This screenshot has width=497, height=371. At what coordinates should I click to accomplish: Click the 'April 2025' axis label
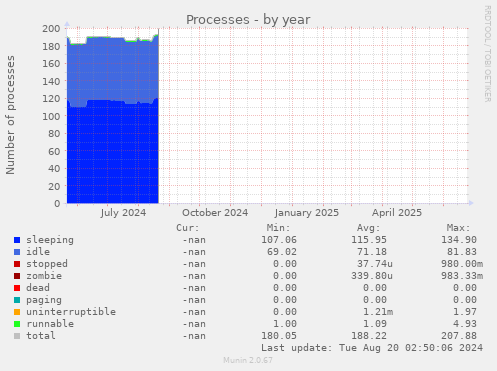(x=397, y=213)
